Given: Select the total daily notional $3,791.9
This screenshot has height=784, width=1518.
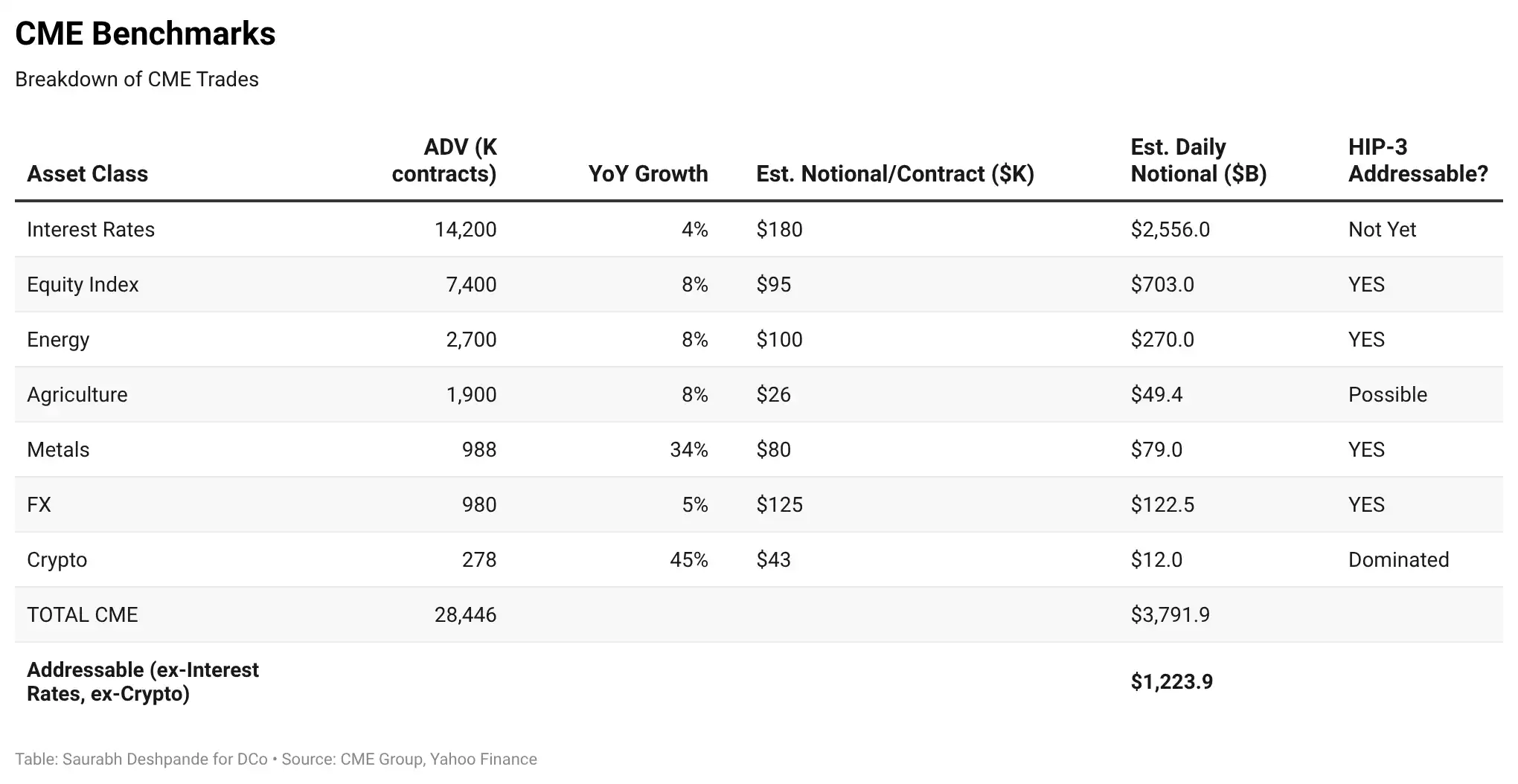Looking at the screenshot, I should tap(1170, 614).
